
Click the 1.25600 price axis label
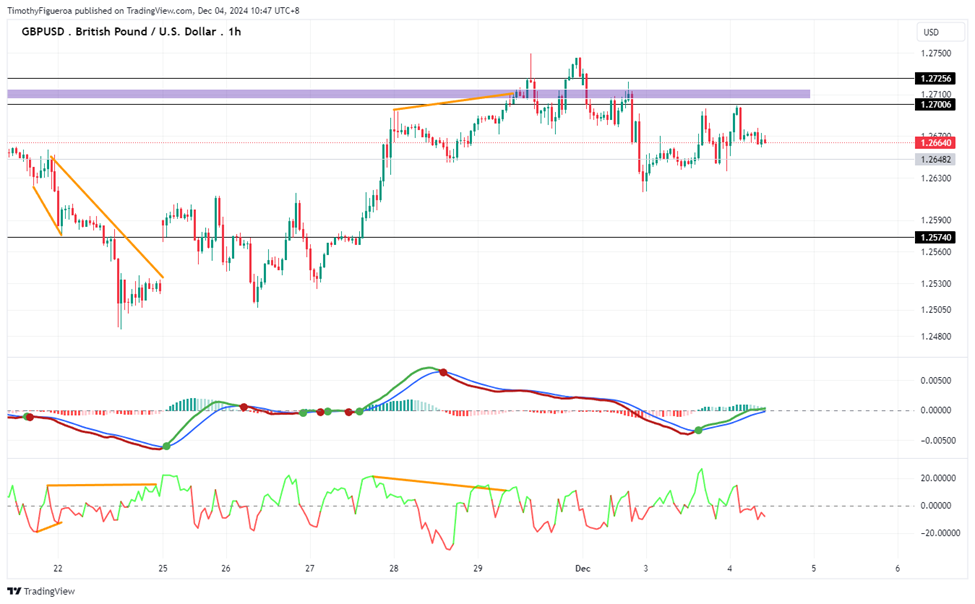(936, 253)
